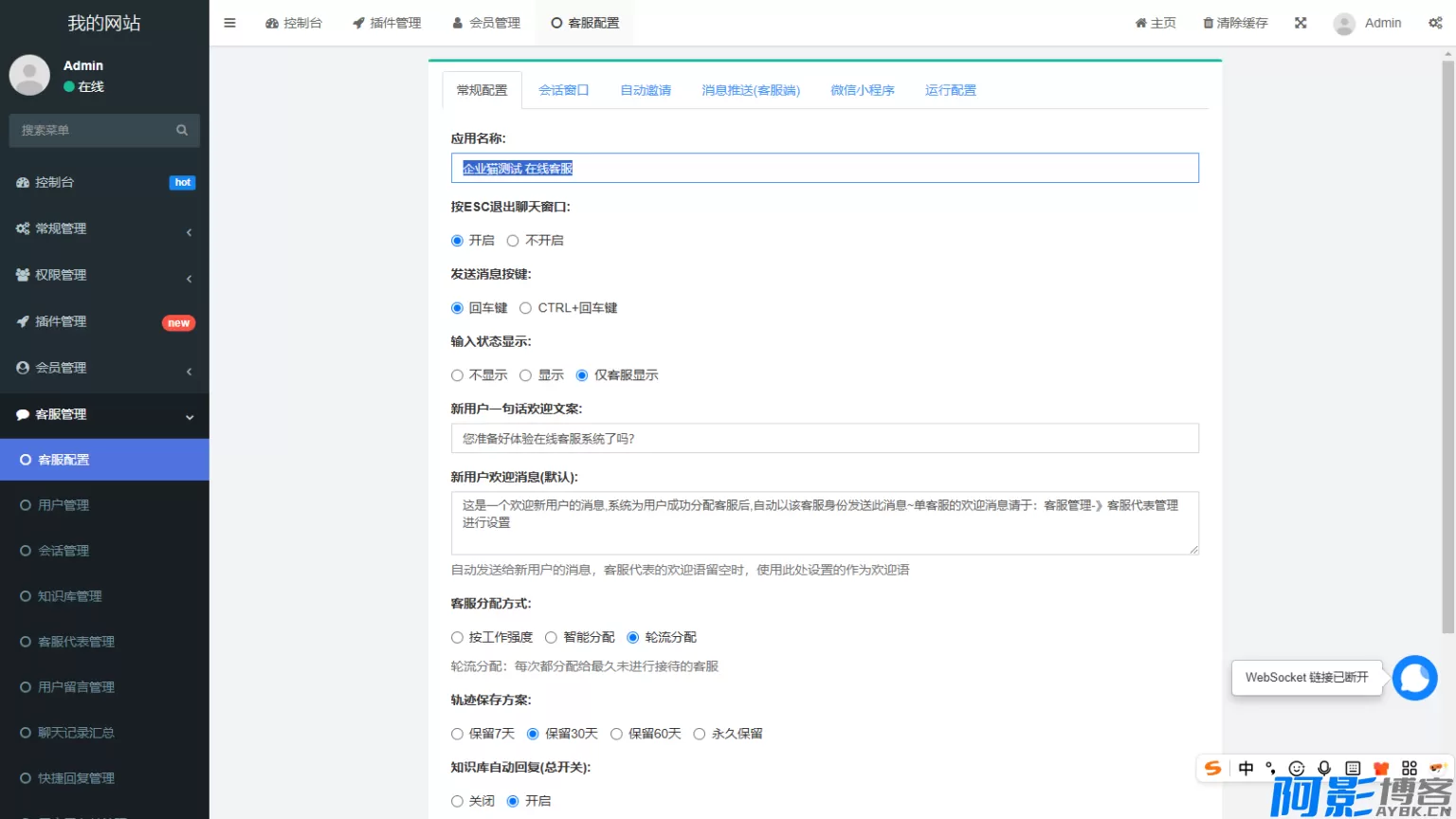Click the Admin avatar in top bar
The width and height of the screenshot is (1456, 819).
pos(1344,24)
